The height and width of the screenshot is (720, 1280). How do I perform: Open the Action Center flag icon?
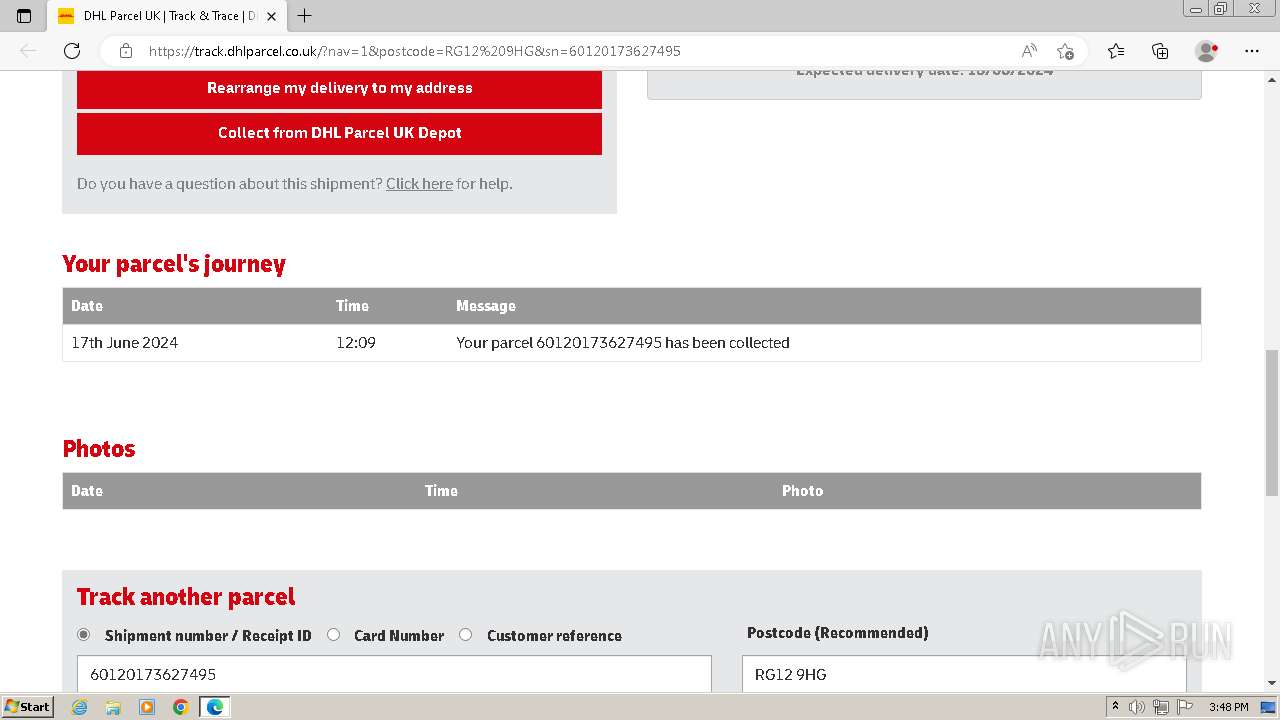[1184, 707]
